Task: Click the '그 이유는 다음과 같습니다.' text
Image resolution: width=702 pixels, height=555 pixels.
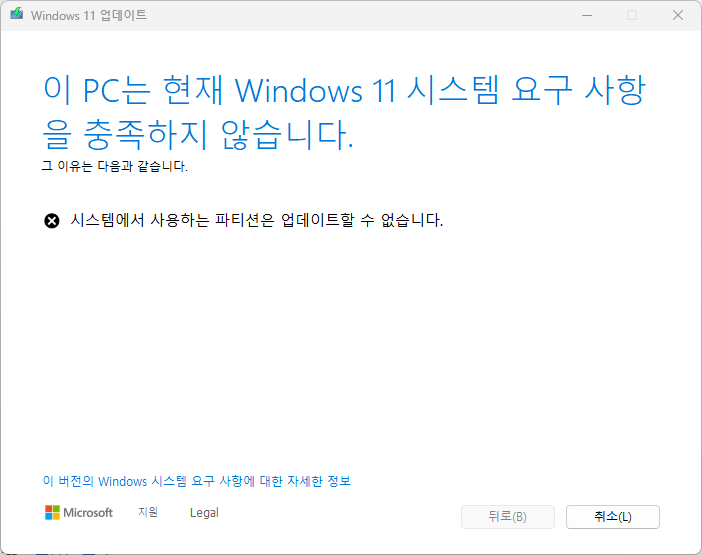Action: (x=115, y=166)
